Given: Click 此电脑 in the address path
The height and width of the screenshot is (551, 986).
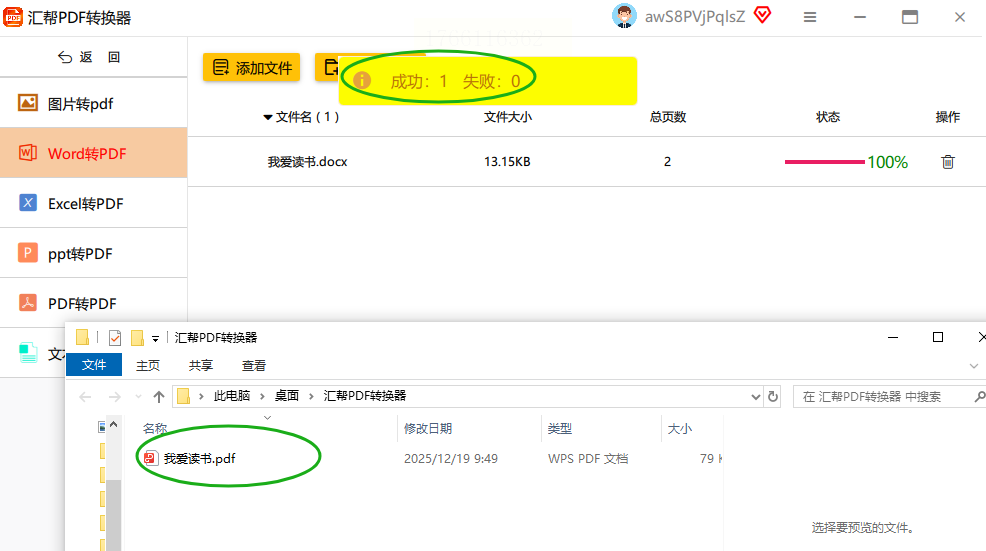Looking at the screenshot, I should [231, 396].
